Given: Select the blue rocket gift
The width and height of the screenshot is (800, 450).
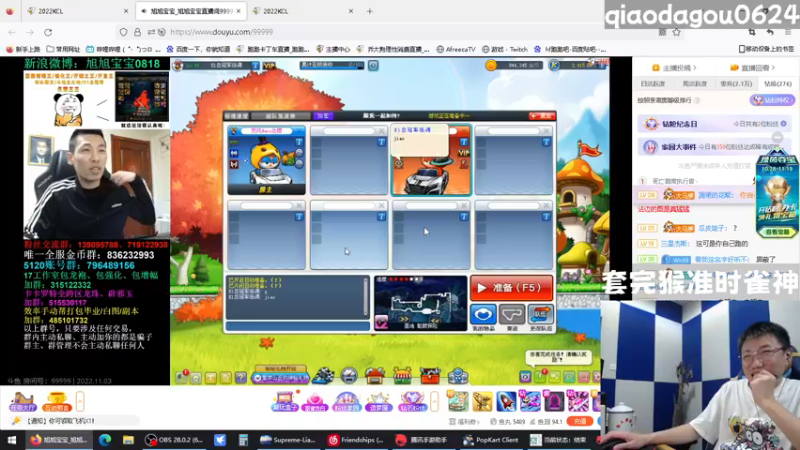Looking at the screenshot, I should [506, 402].
